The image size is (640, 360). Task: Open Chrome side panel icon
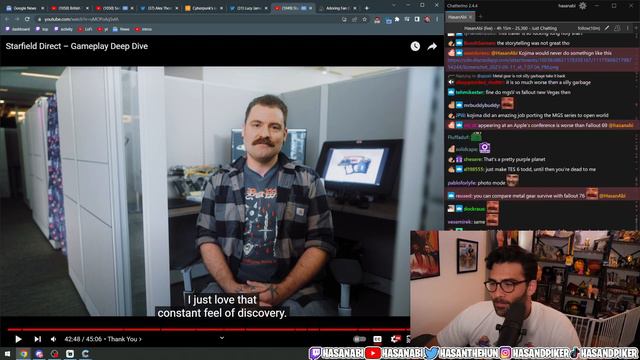(417, 19)
